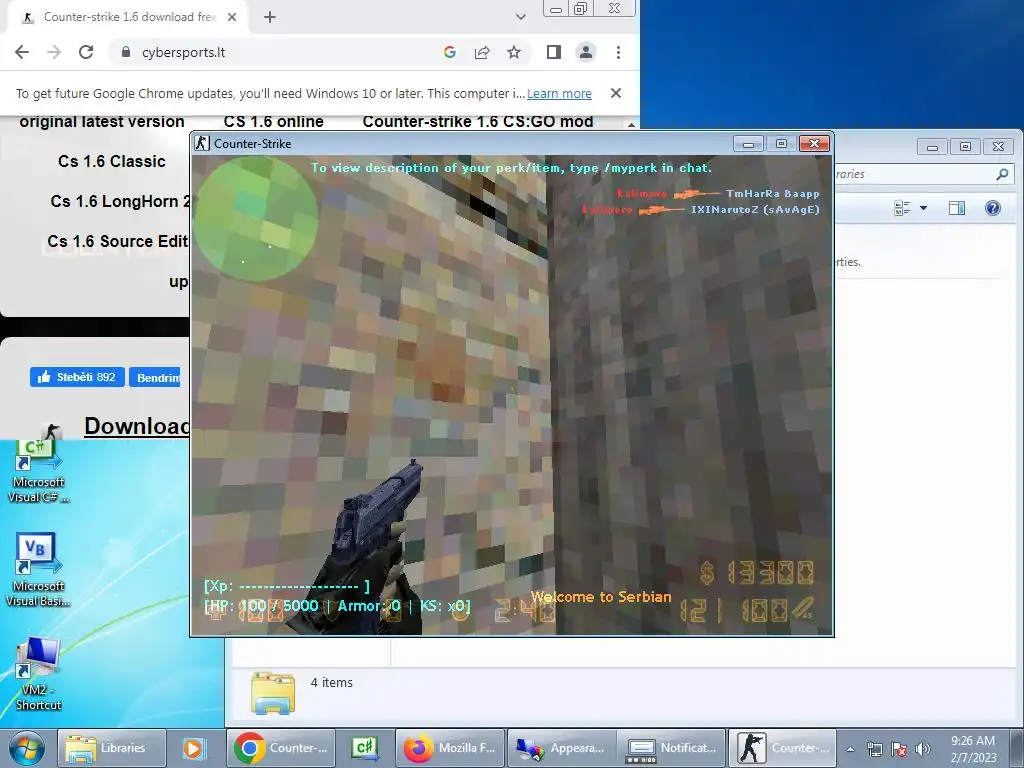
Task: Expand Chrome tab search chevron
Action: 520,17
